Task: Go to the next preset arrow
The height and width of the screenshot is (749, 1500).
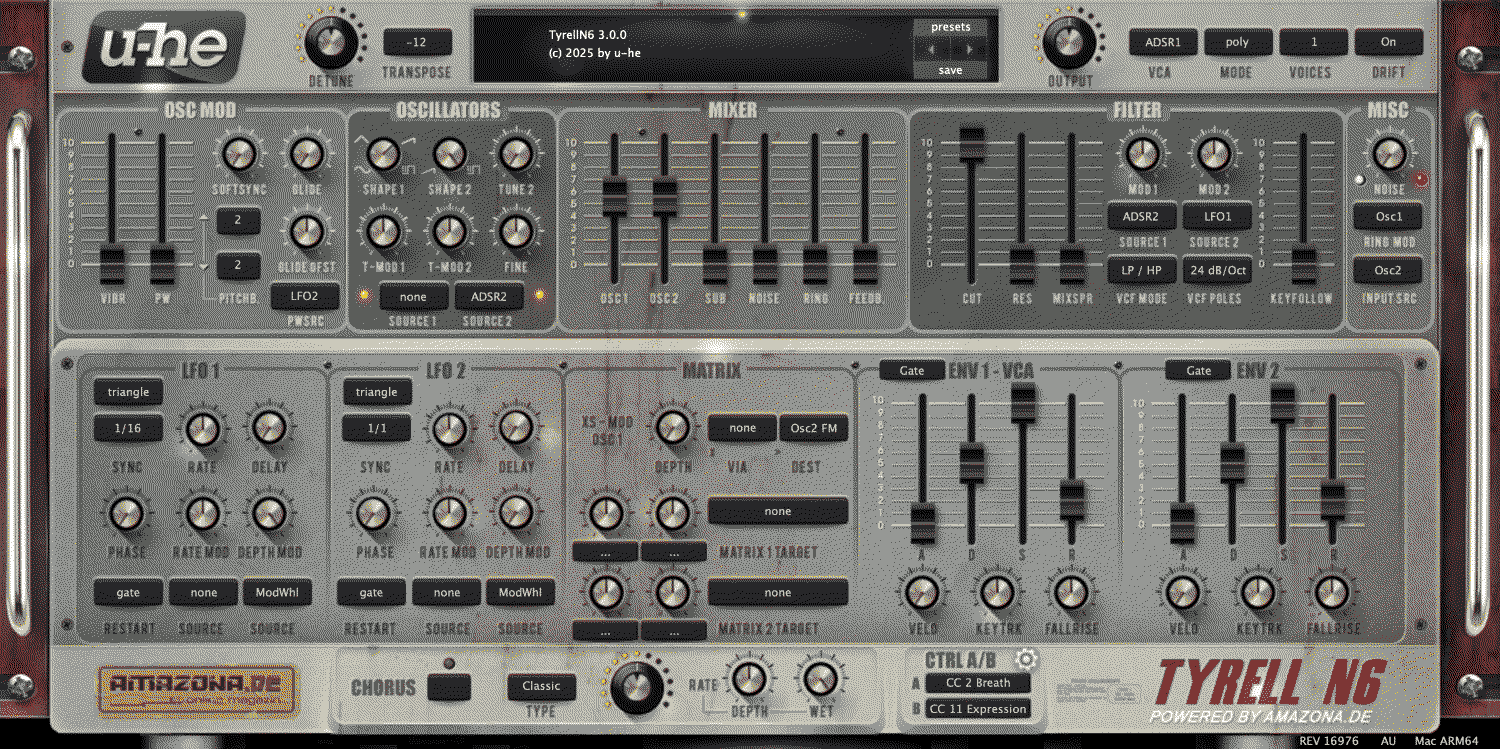Action: pos(969,49)
